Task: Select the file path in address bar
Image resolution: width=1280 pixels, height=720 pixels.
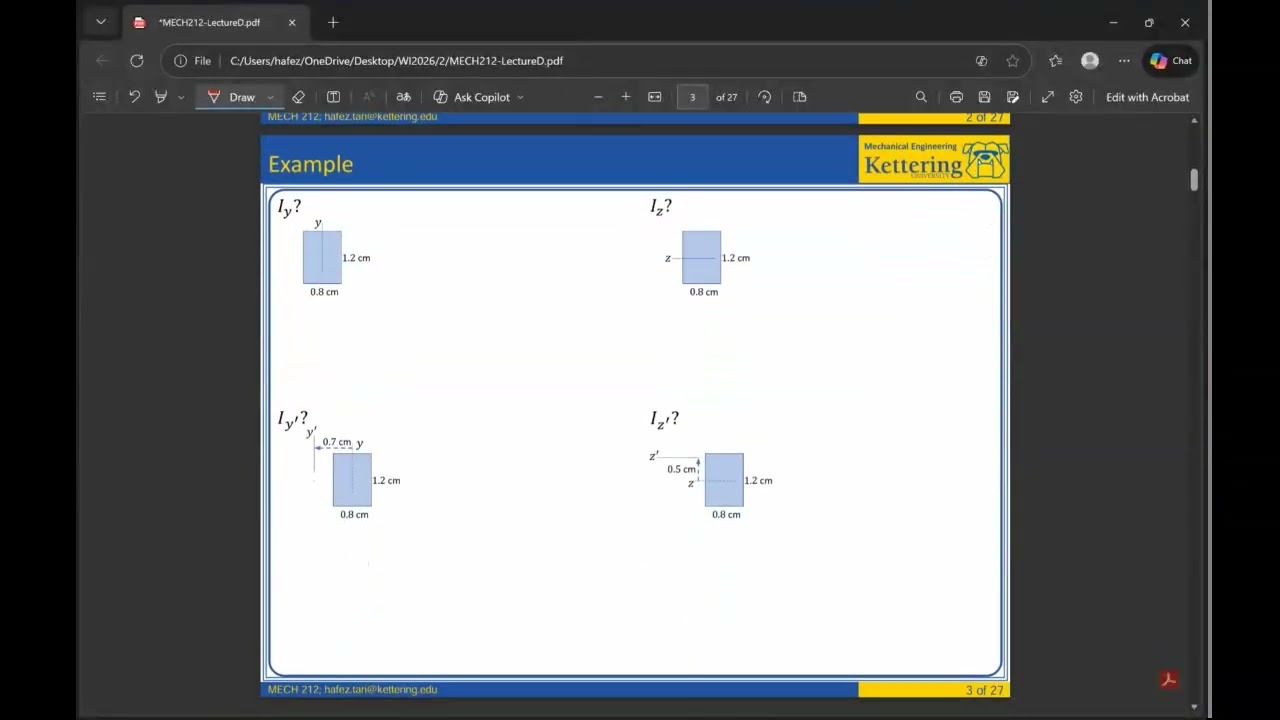Action: coord(396,61)
